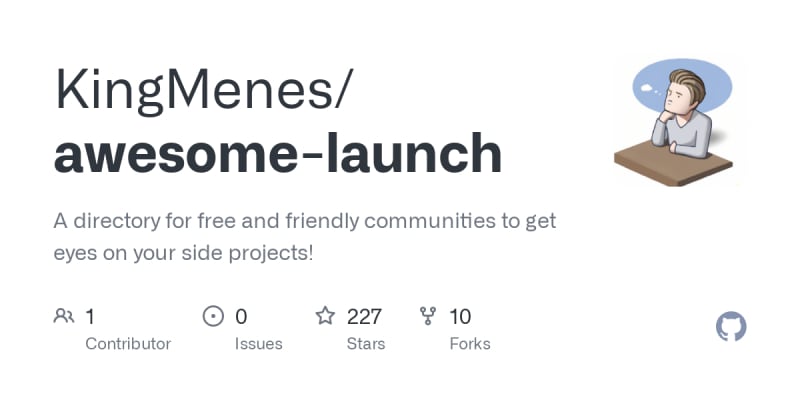Click the star icon
The image size is (800, 400).
click(x=325, y=317)
